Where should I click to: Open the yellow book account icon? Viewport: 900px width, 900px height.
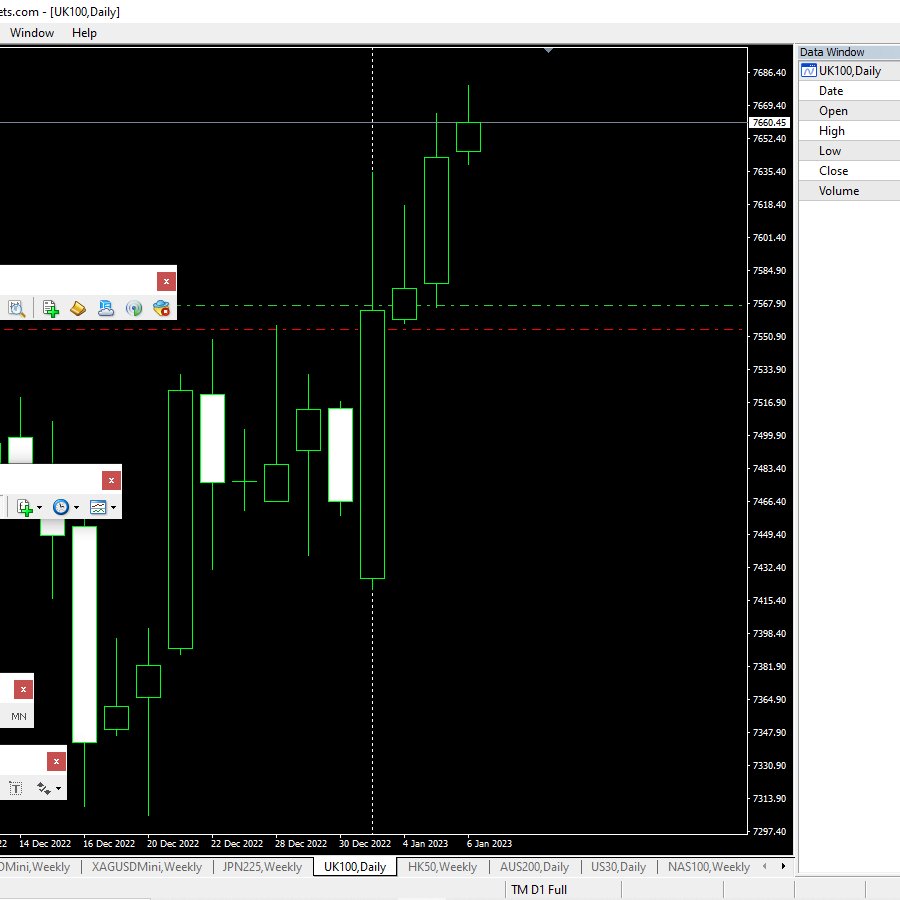(x=78, y=309)
